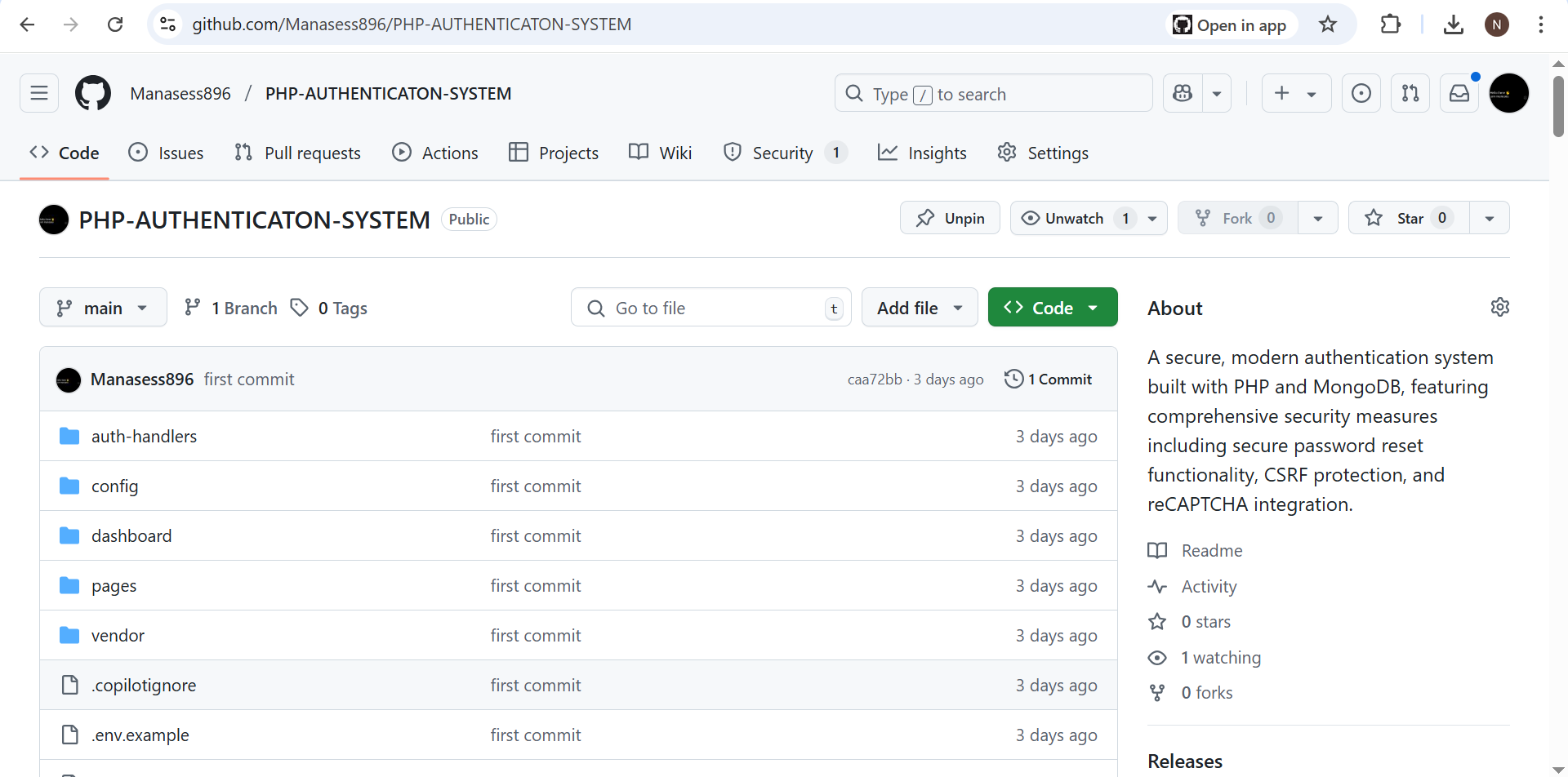
Task: Switch to the Wiki tab
Action: (x=661, y=153)
